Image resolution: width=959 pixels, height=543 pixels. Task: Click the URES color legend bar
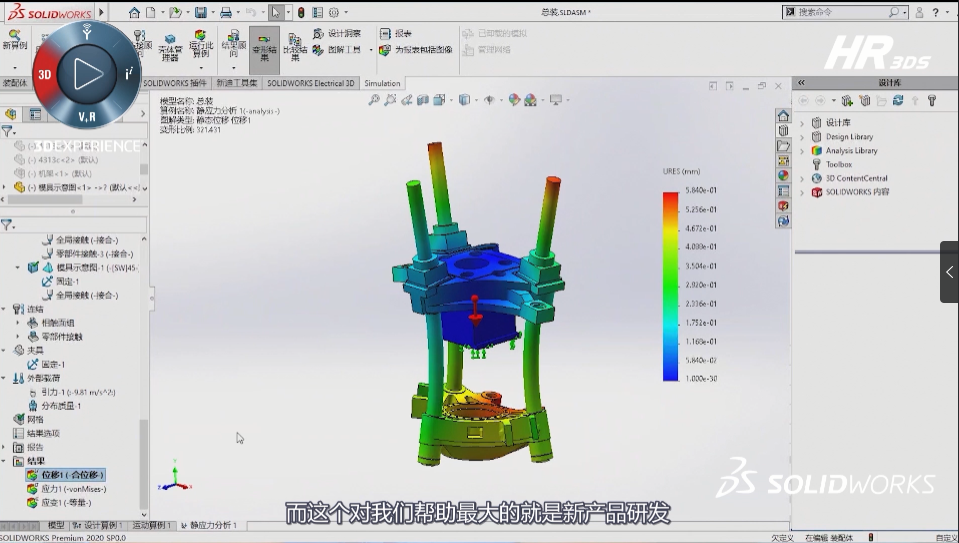pyautogui.click(x=670, y=286)
